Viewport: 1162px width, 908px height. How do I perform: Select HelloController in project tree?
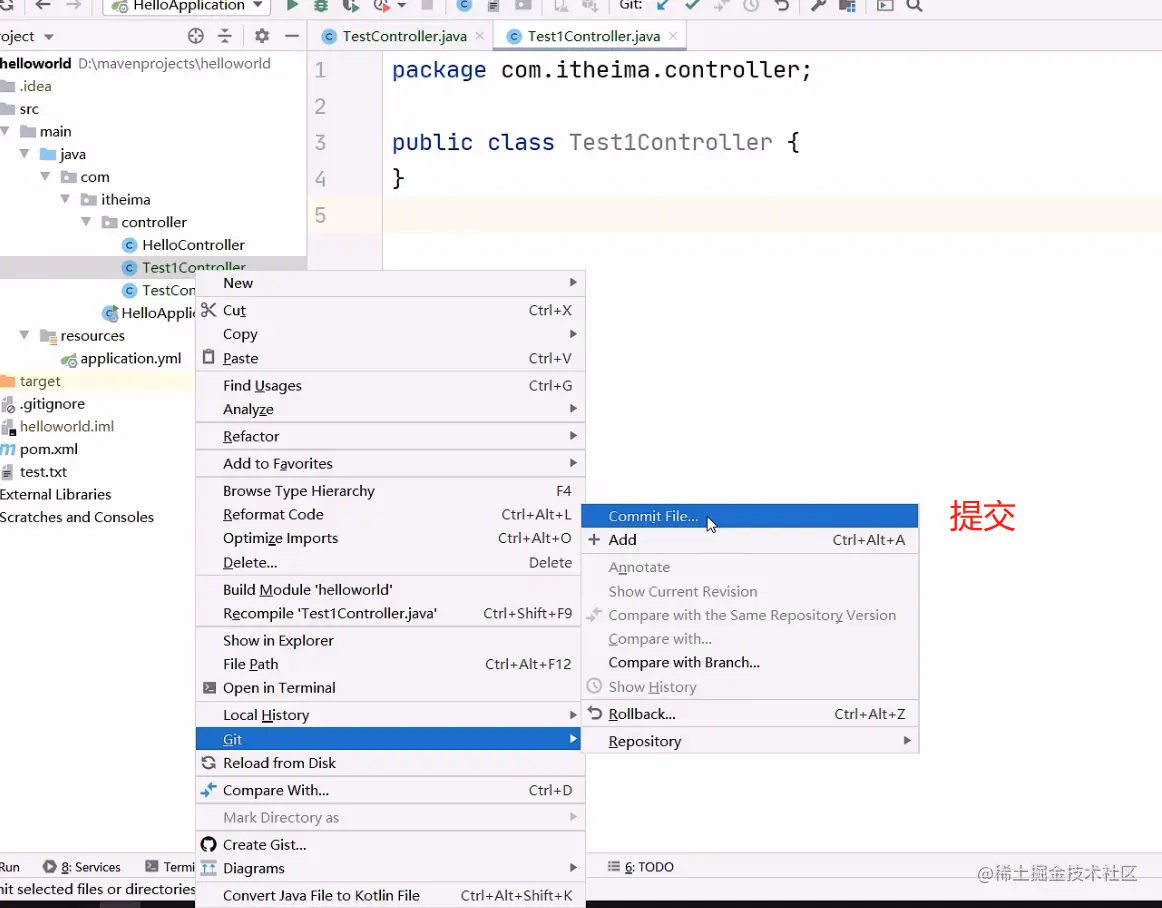point(193,245)
